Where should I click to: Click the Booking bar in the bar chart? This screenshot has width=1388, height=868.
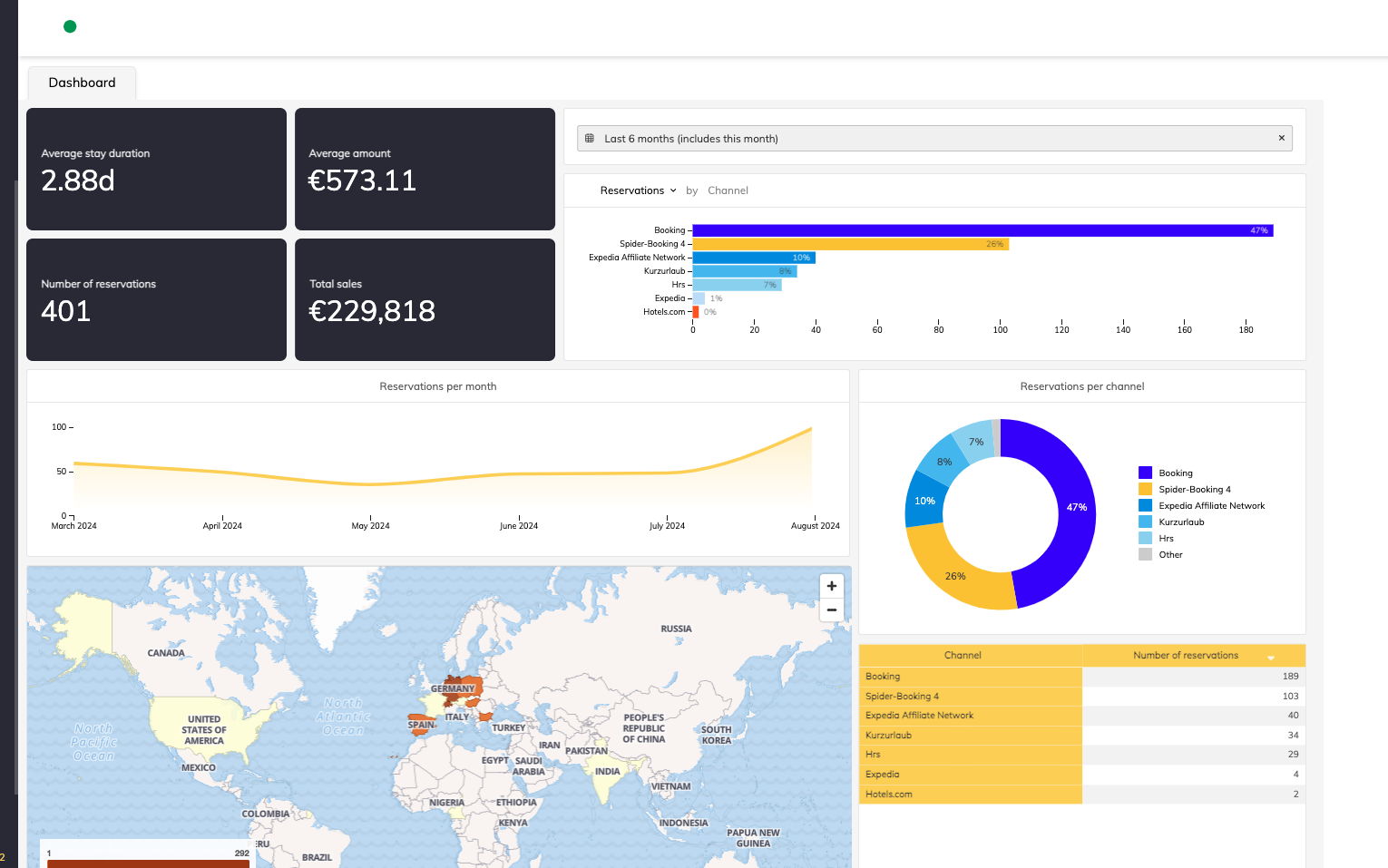pos(982,230)
